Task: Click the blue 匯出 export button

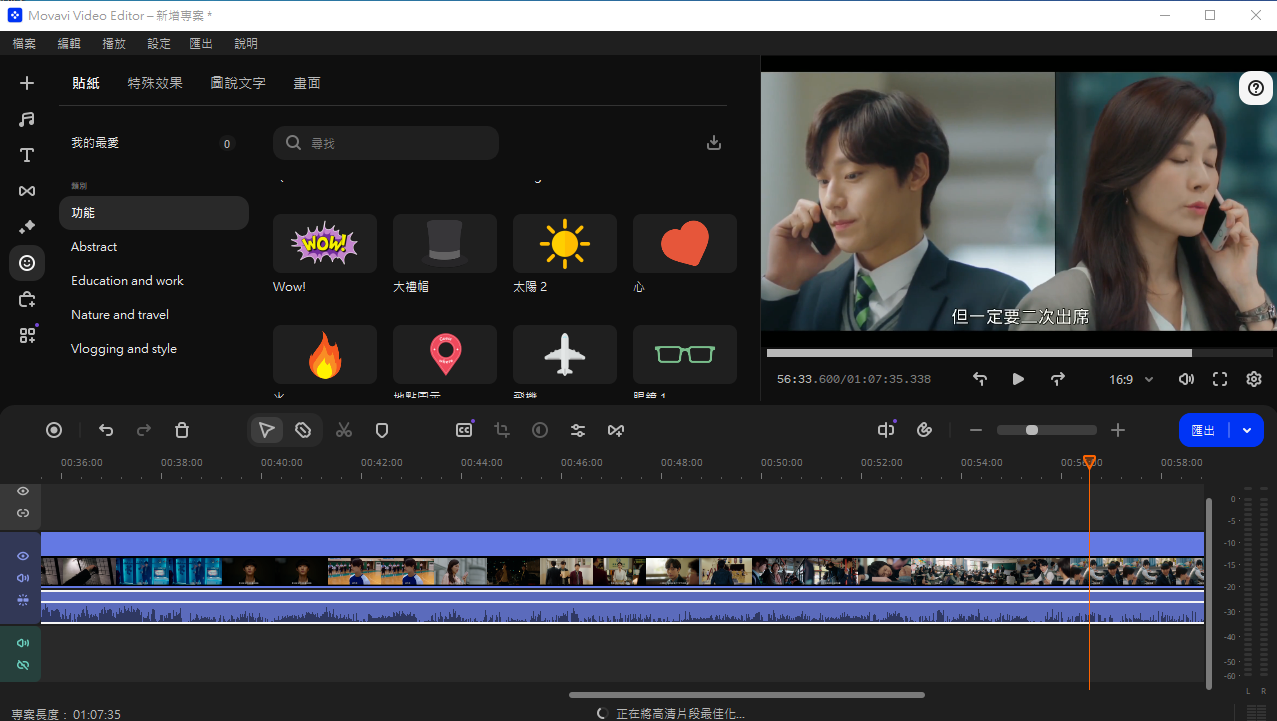Action: [x=1204, y=430]
